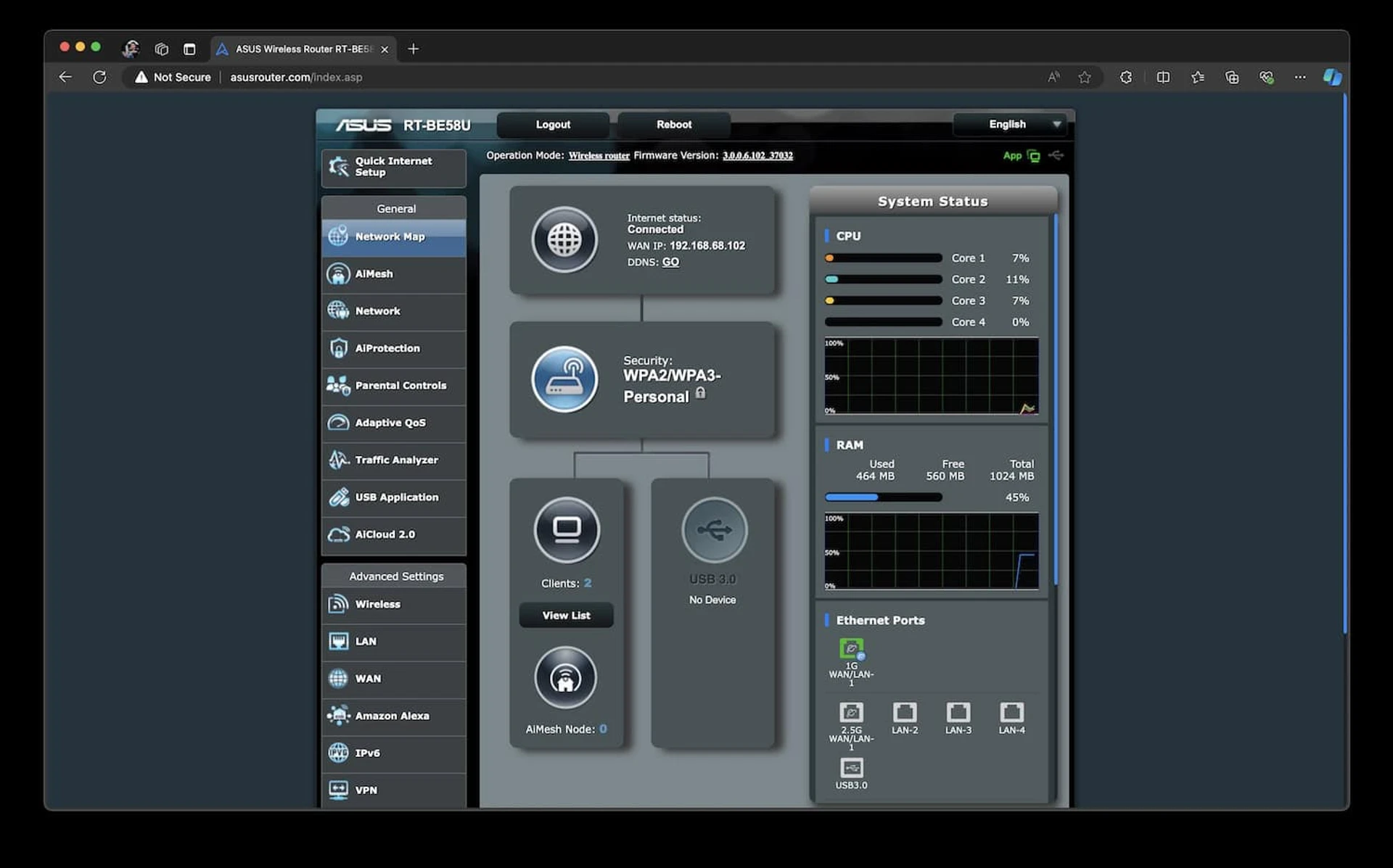Open AiCloud 2.0 page
1393x868 pixels.
[394, 534]
